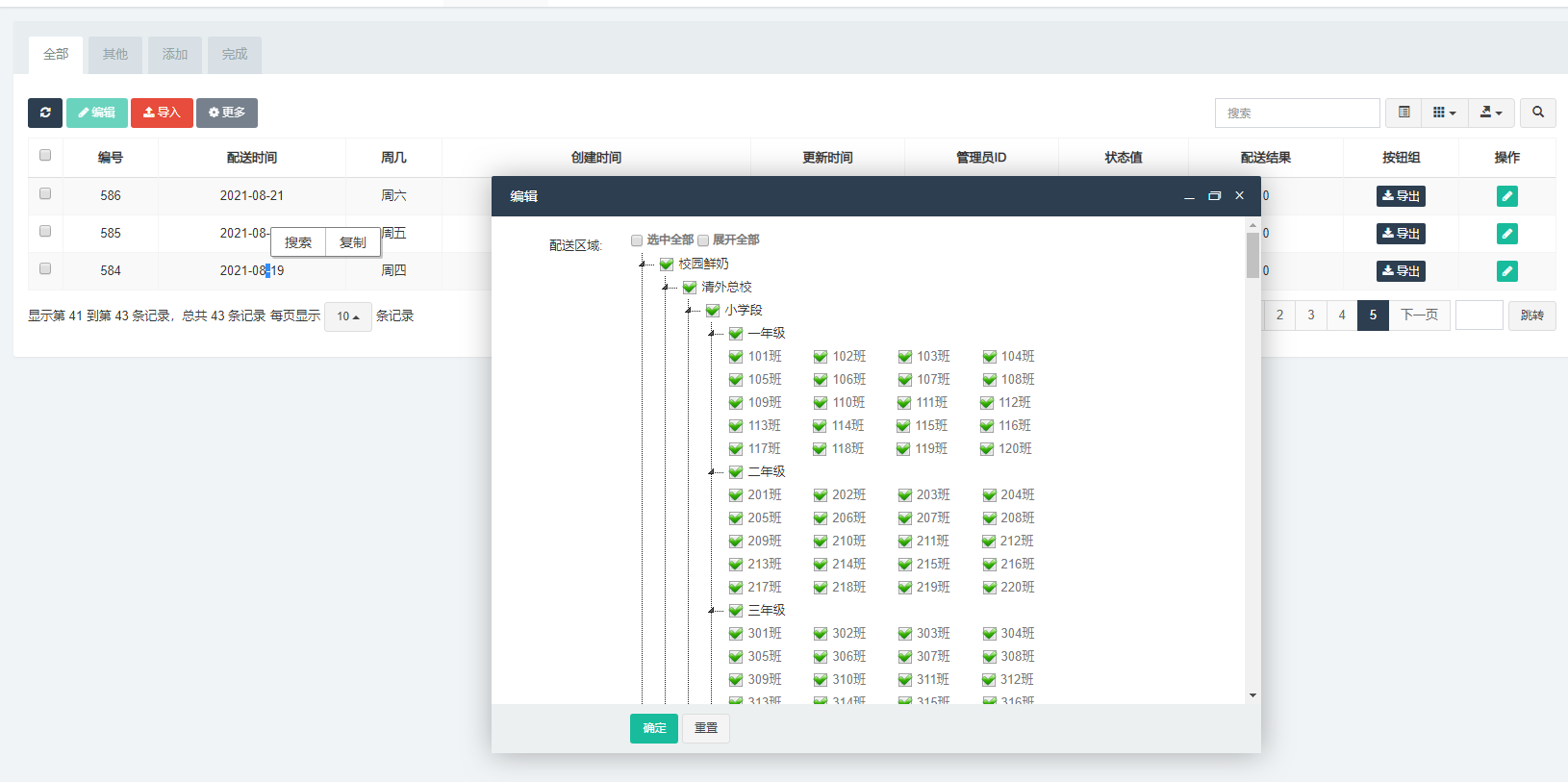Maximize the 编辑 dialog window
Viewport: 1568px width, 782px height.
click(x=1214, y=196)
